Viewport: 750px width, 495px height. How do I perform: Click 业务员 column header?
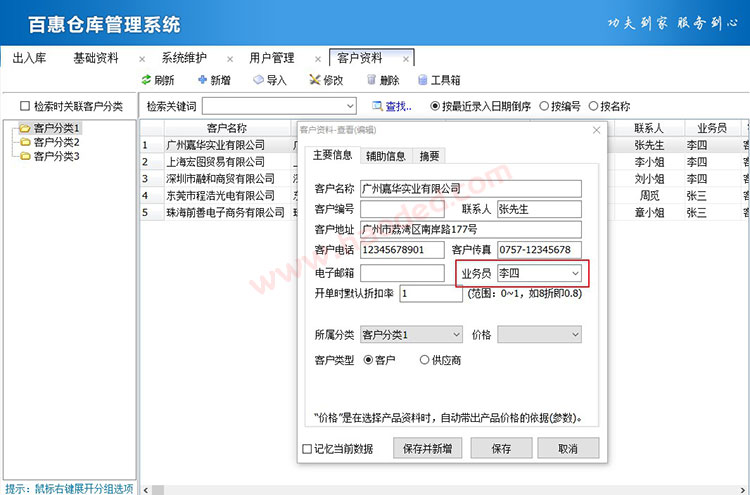[x=712, y=128]
